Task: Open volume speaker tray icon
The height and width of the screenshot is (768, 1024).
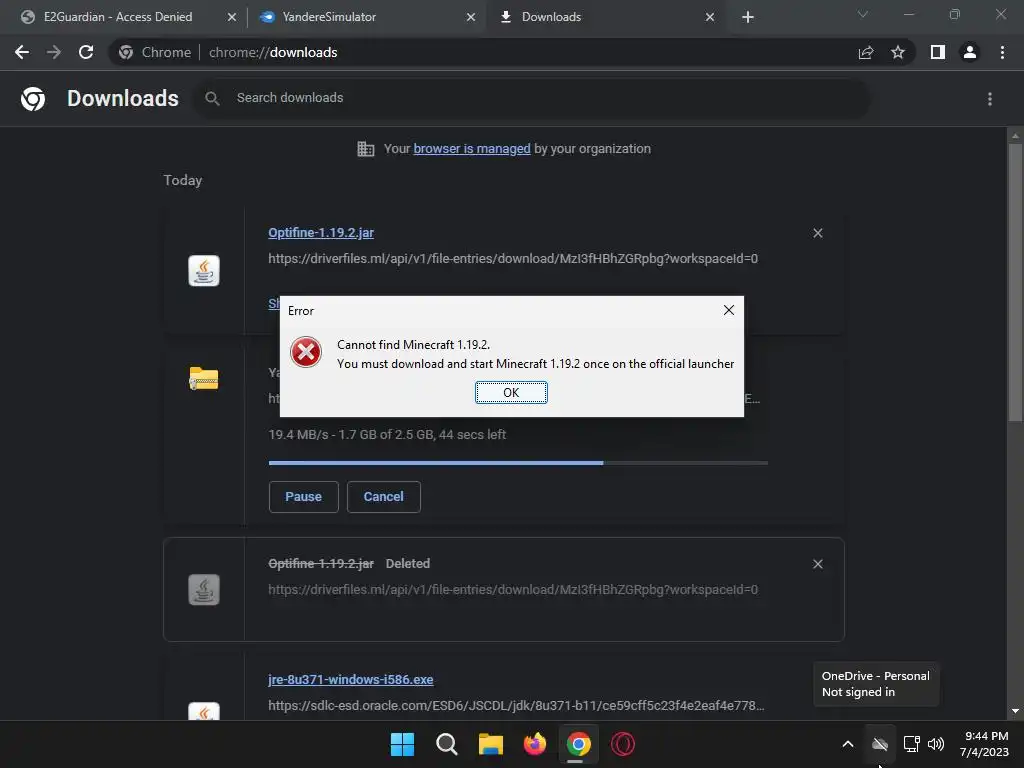Action: tap(936, 744)
